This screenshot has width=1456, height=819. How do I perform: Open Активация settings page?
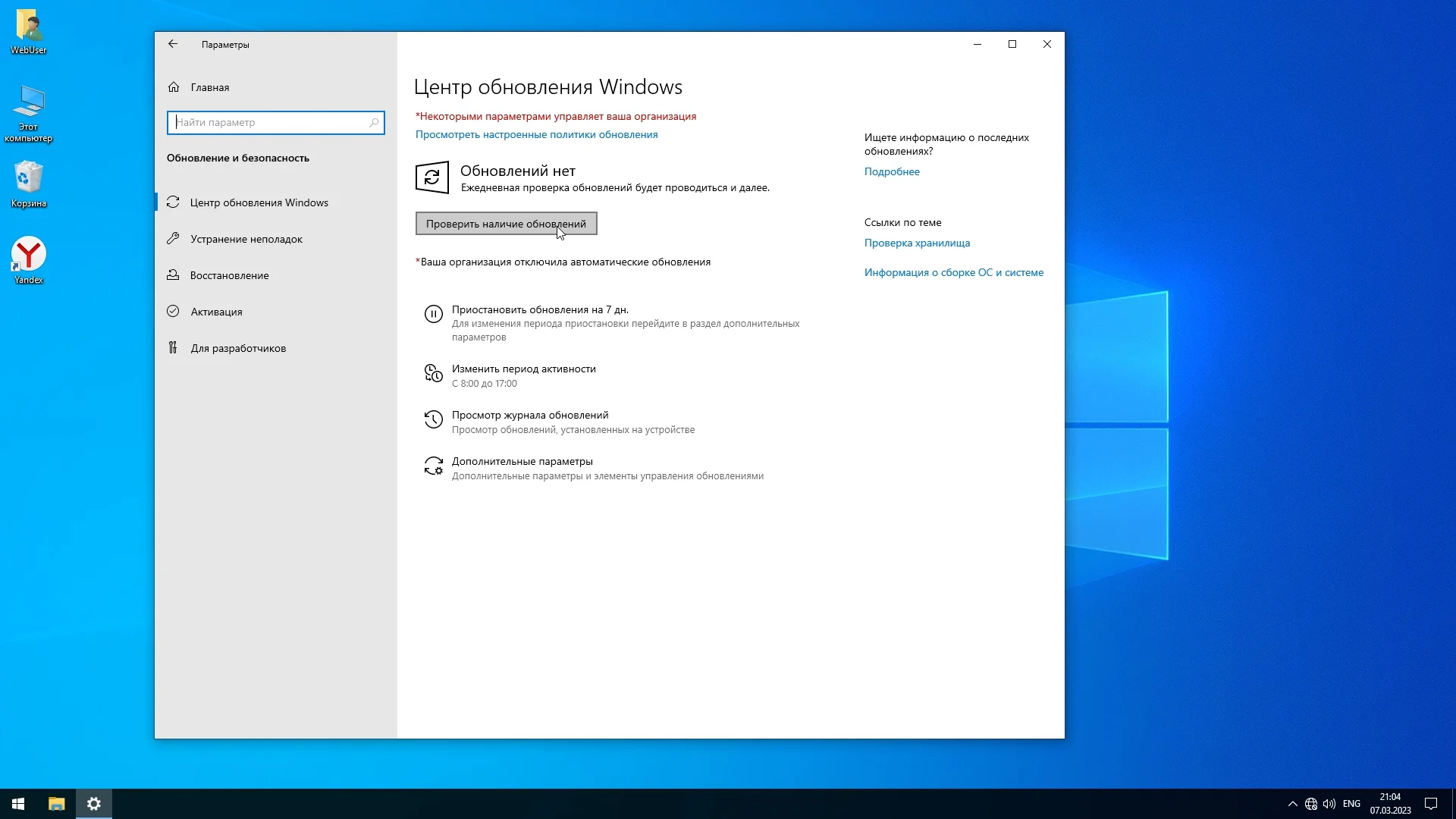(x=216, y=312)
